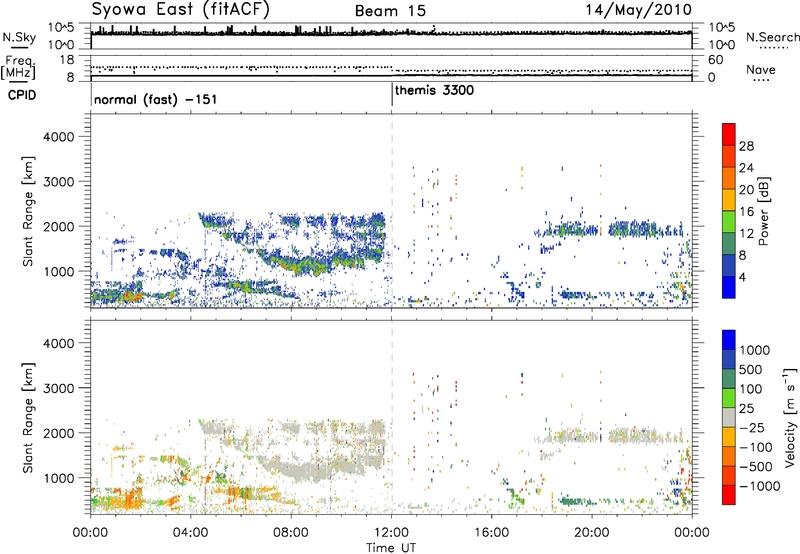Click the velocity swatch between 500 and 1000
Viewport: 800px width, 554px height.
click(x=729, y=360)
